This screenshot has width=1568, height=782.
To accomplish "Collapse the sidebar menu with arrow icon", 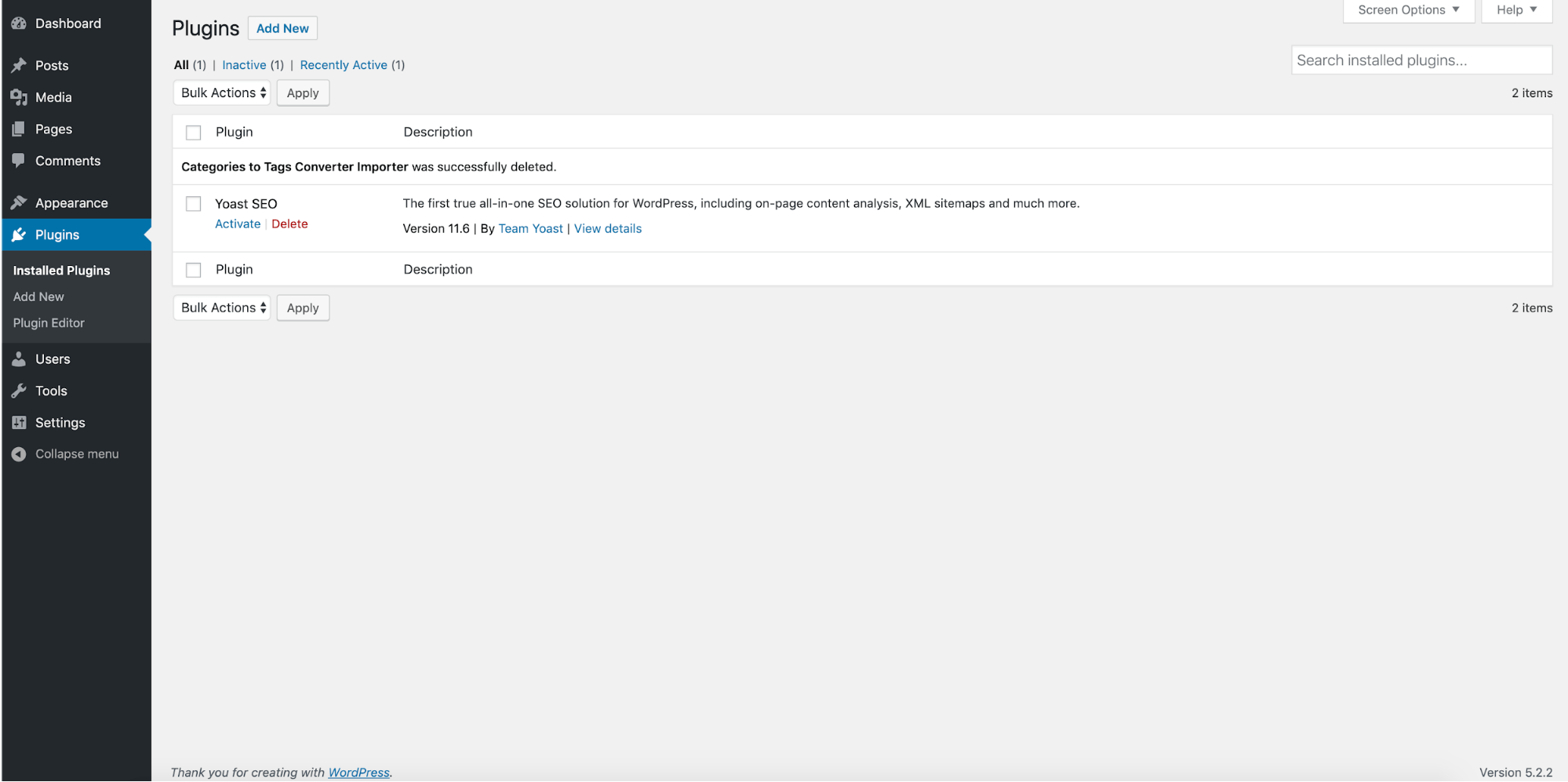I will coord(19,454).
